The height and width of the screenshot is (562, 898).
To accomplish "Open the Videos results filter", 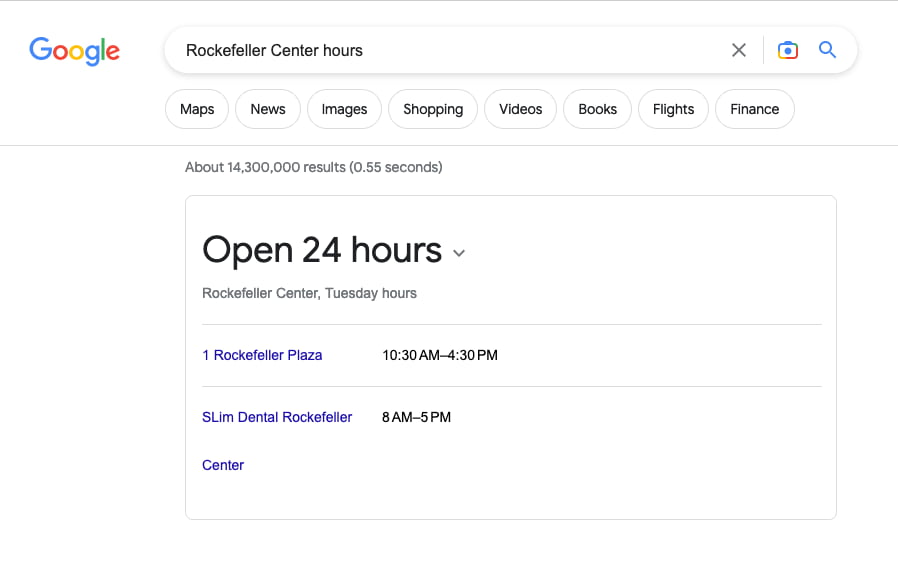I will (520, 109).
